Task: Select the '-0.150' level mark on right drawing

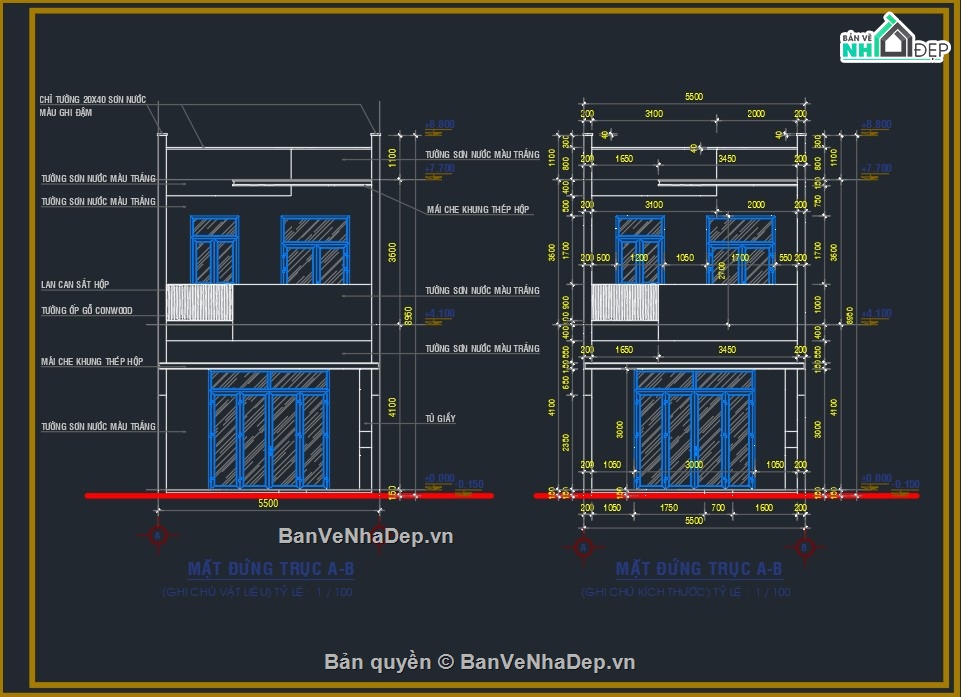Action: coord(905,484)
